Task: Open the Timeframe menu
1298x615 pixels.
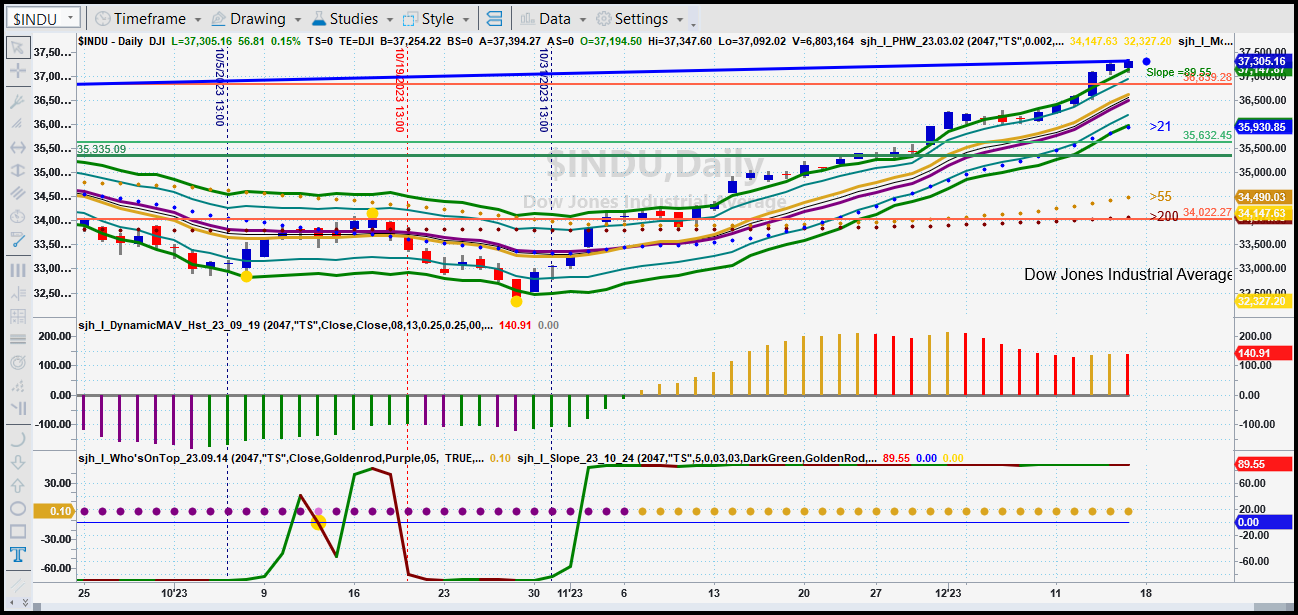Action: [x=149, y=19]
